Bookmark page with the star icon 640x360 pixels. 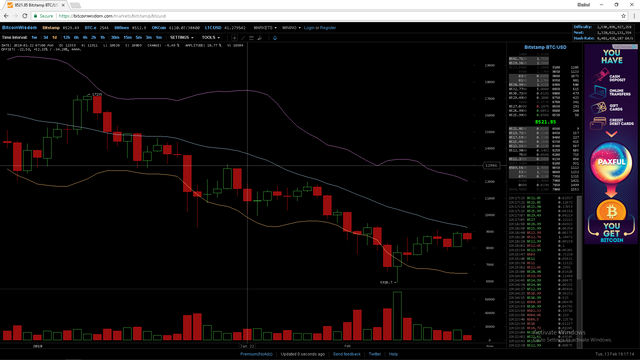pyautogui.click(x=623, y=16)
